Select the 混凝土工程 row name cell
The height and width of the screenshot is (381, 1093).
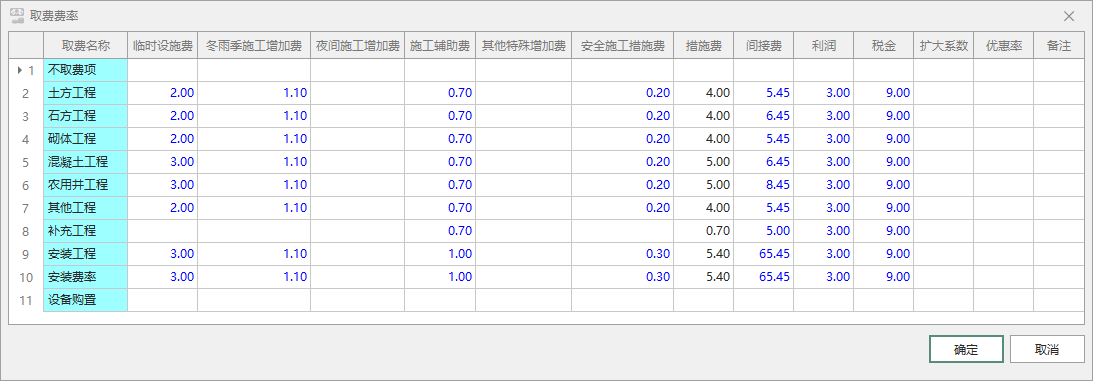(x=86, y=162)
